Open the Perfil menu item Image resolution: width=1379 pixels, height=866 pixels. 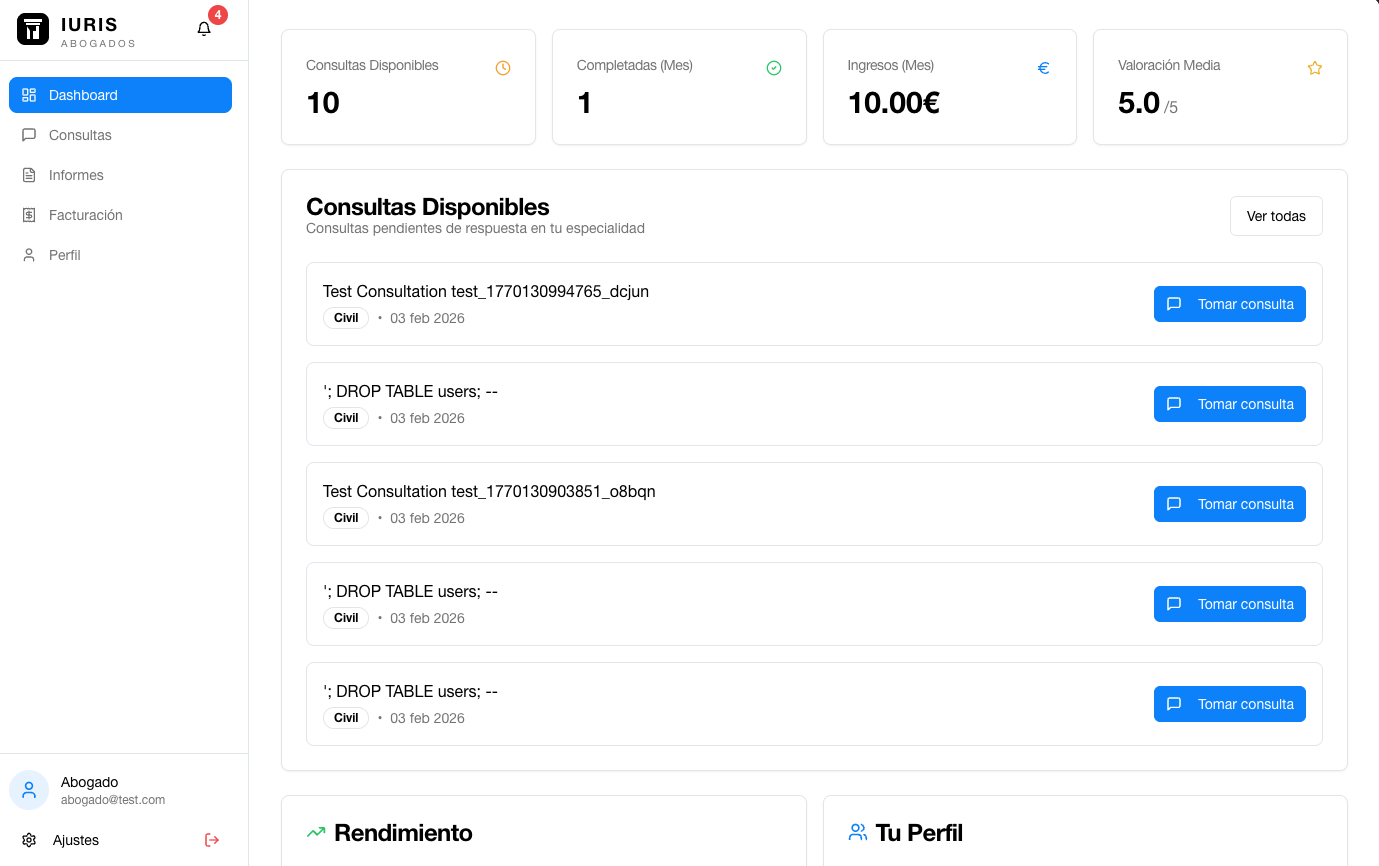coord(120,255)
